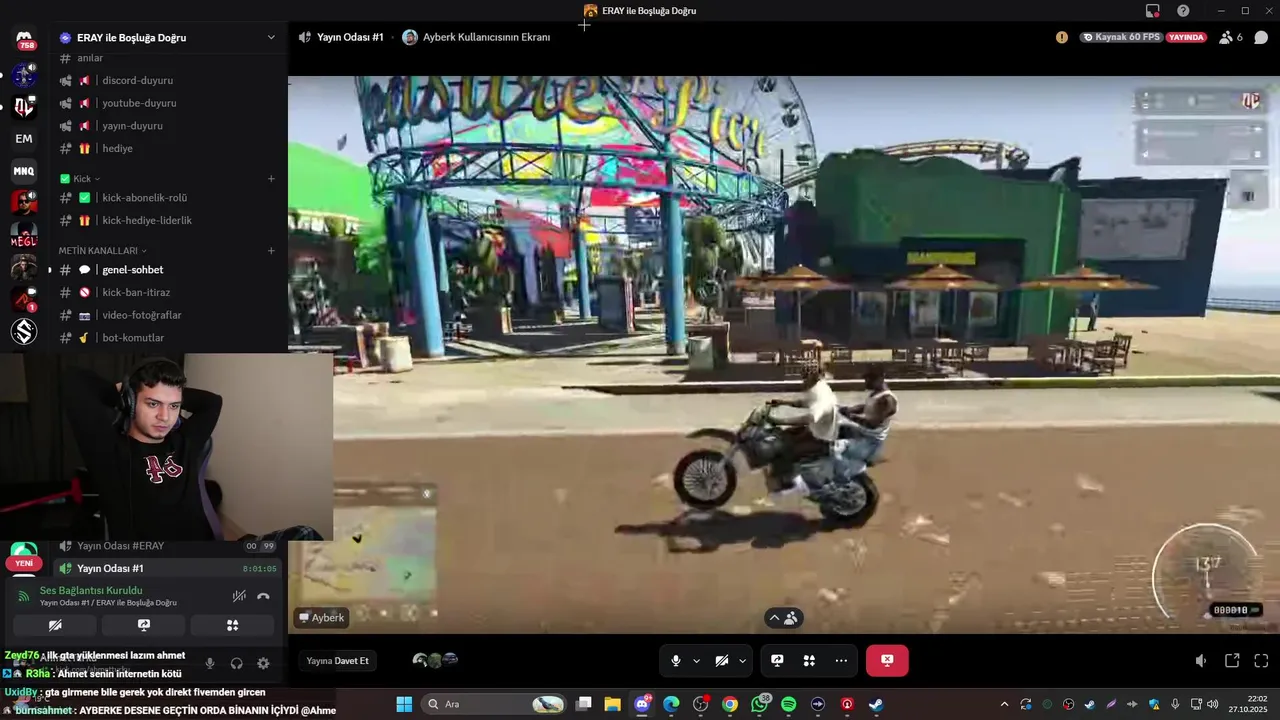
Task: Open Steam from the taskbar
Action: [x=876, y=704]
